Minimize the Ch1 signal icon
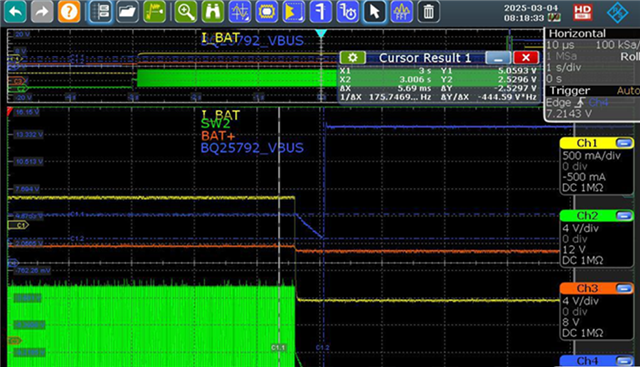The height and width of the screenshot is (367, 640). (623, 143)
